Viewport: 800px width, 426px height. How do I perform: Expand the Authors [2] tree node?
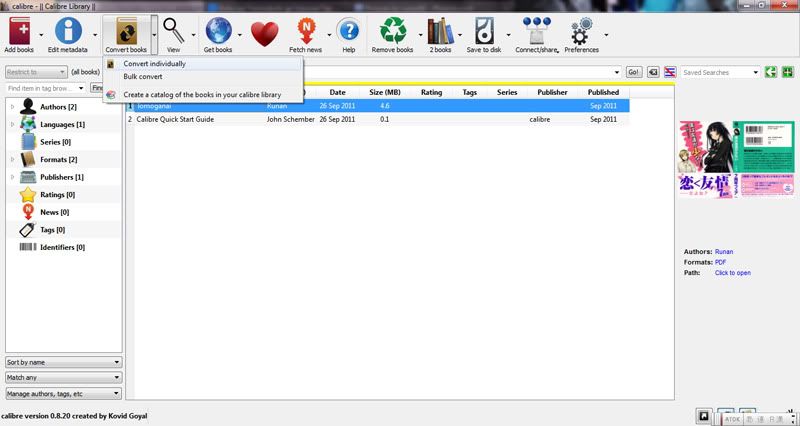[13, 107]
